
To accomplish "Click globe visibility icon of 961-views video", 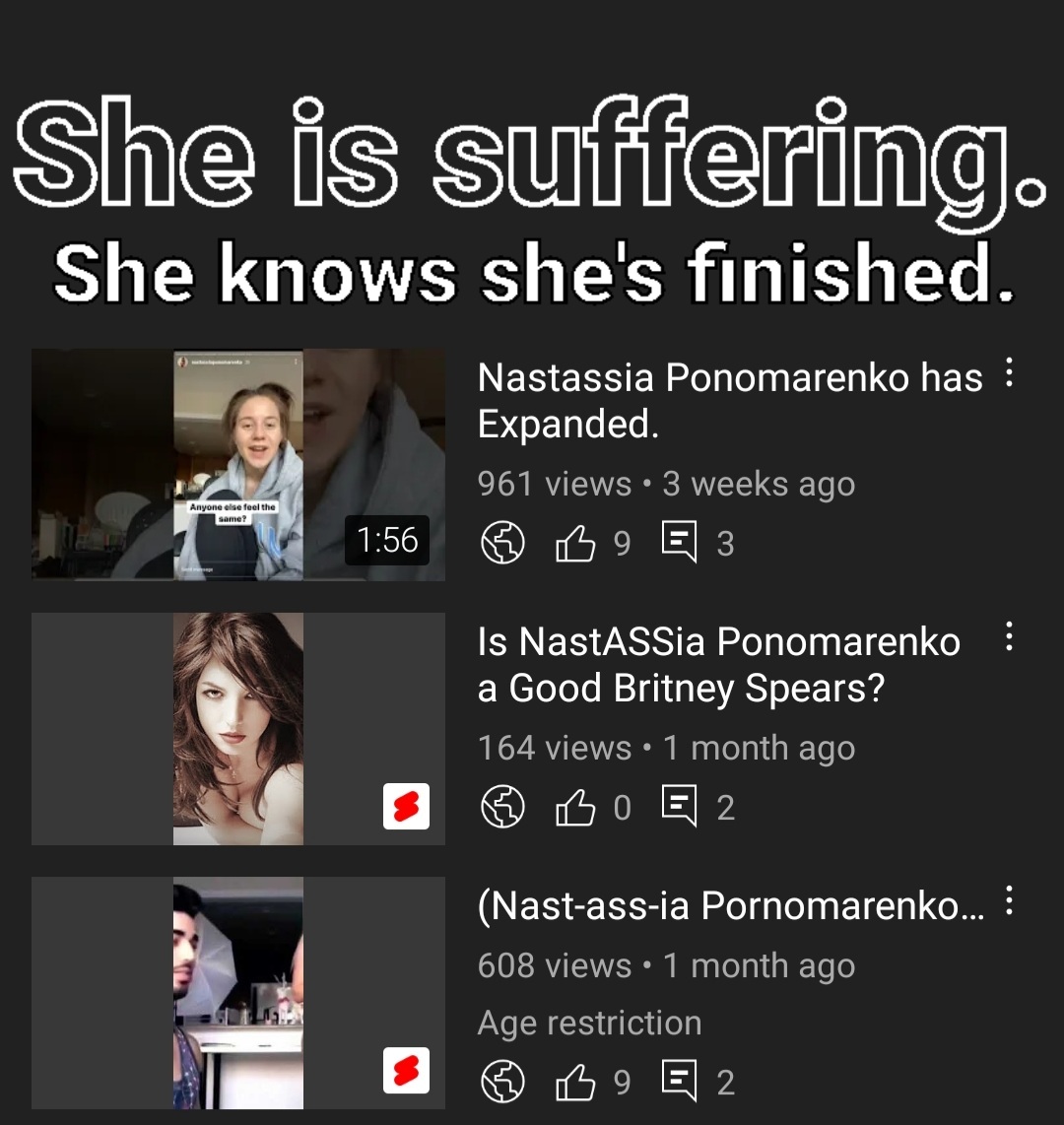I will [x=502, y=543].
